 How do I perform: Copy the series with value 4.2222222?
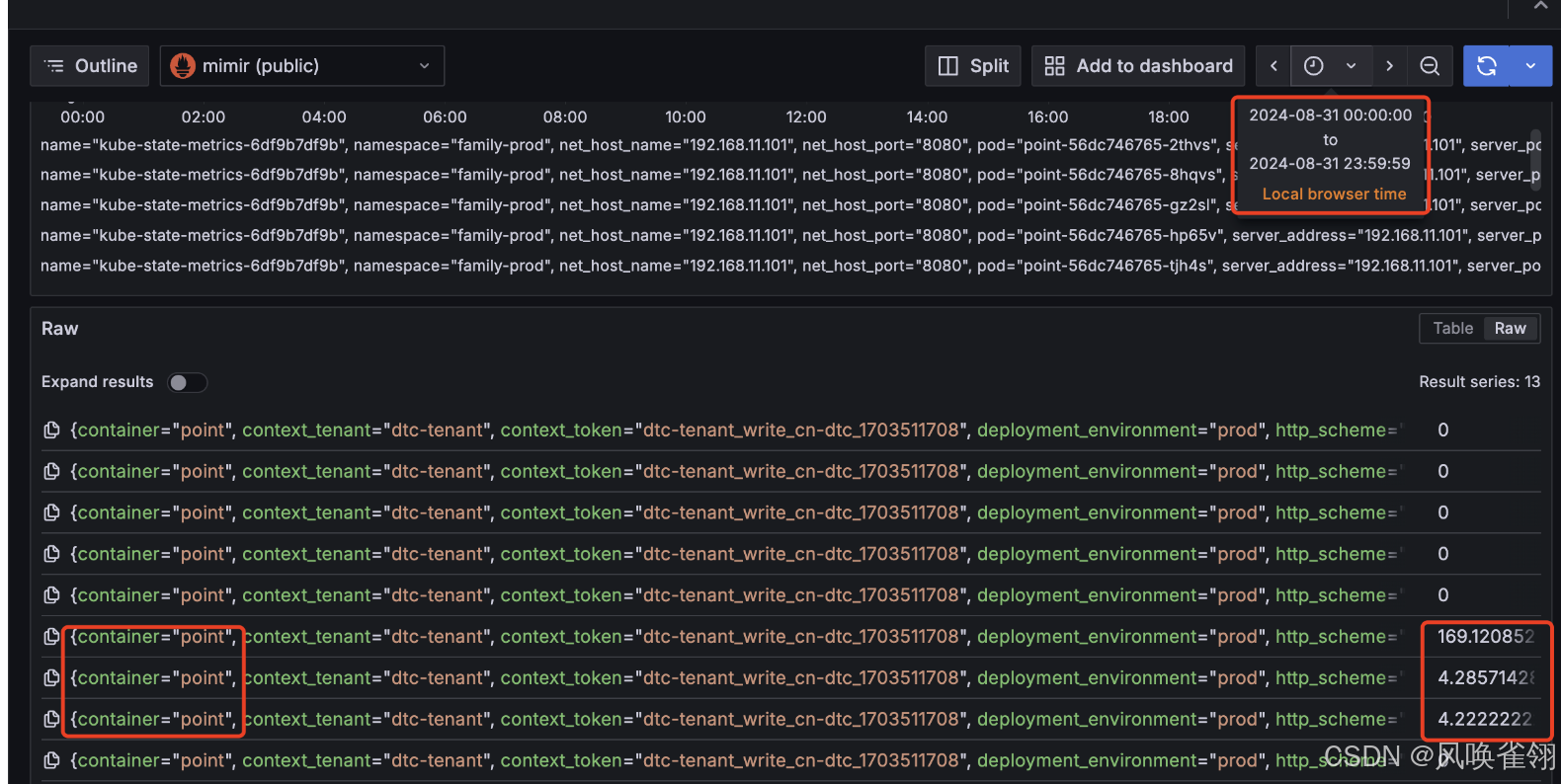[x=51, y=720]
